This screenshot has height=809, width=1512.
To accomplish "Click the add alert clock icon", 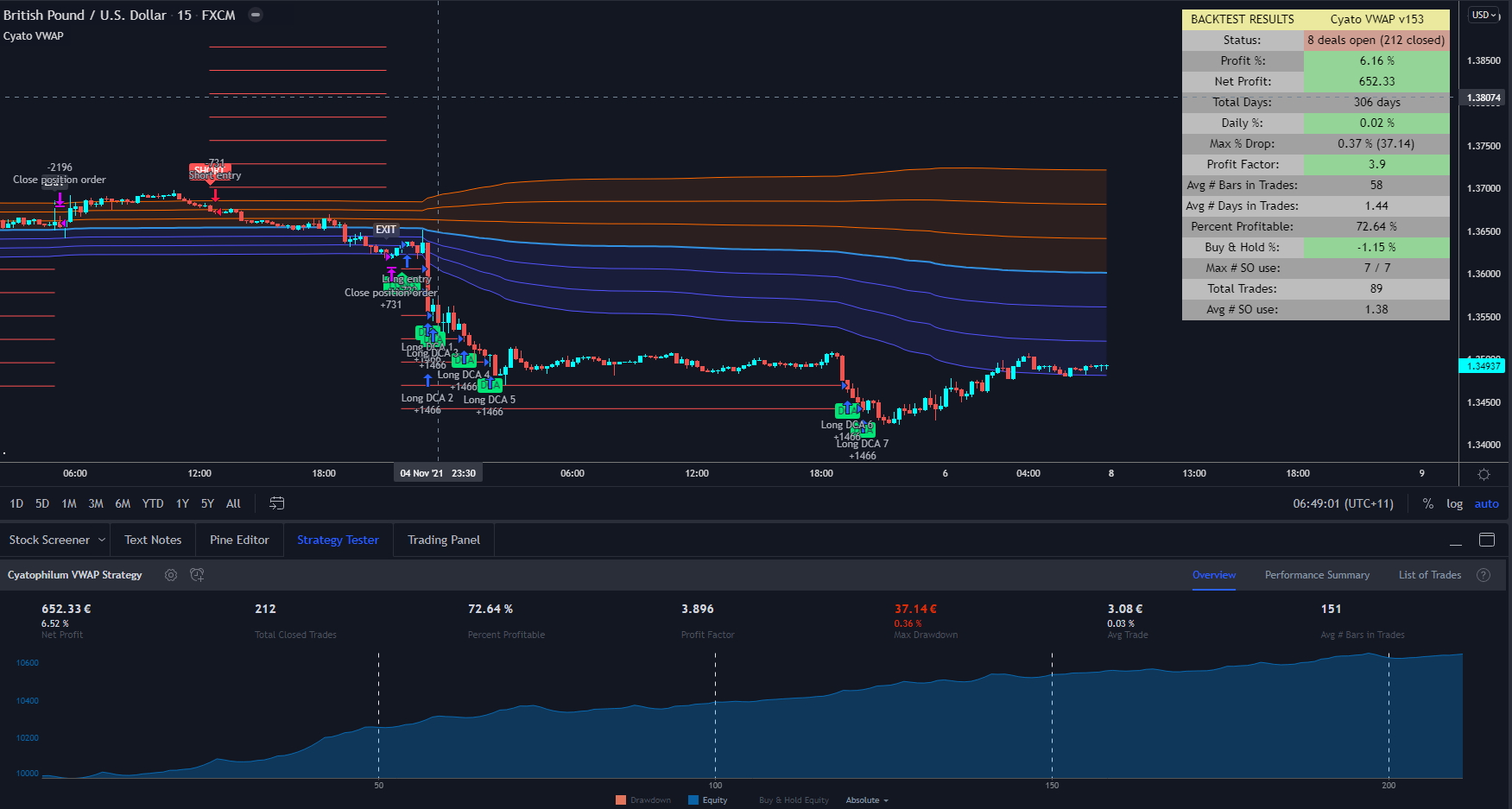I will [197, 575].
